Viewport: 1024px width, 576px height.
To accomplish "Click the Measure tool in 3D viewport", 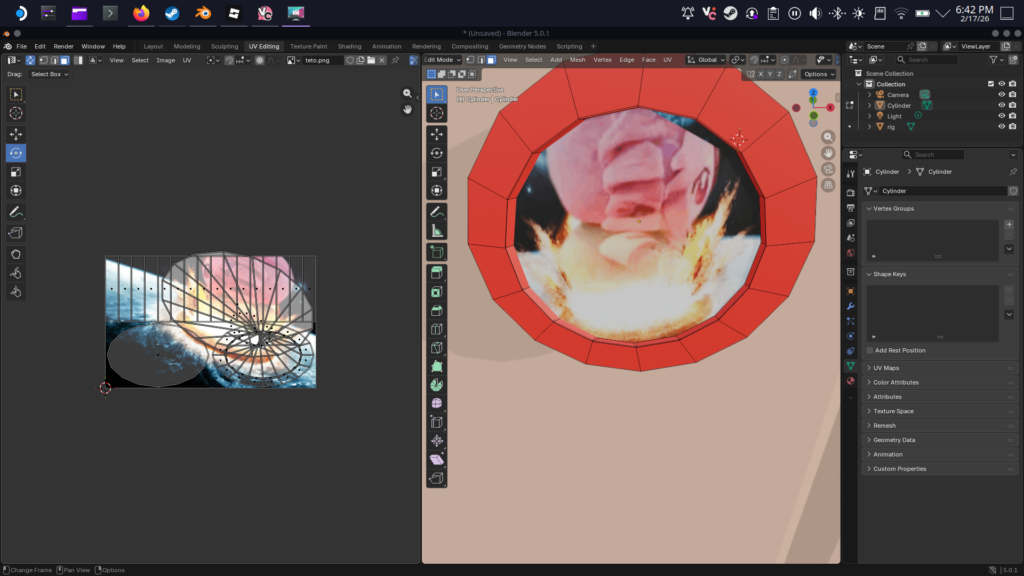I will pos(437,231).
